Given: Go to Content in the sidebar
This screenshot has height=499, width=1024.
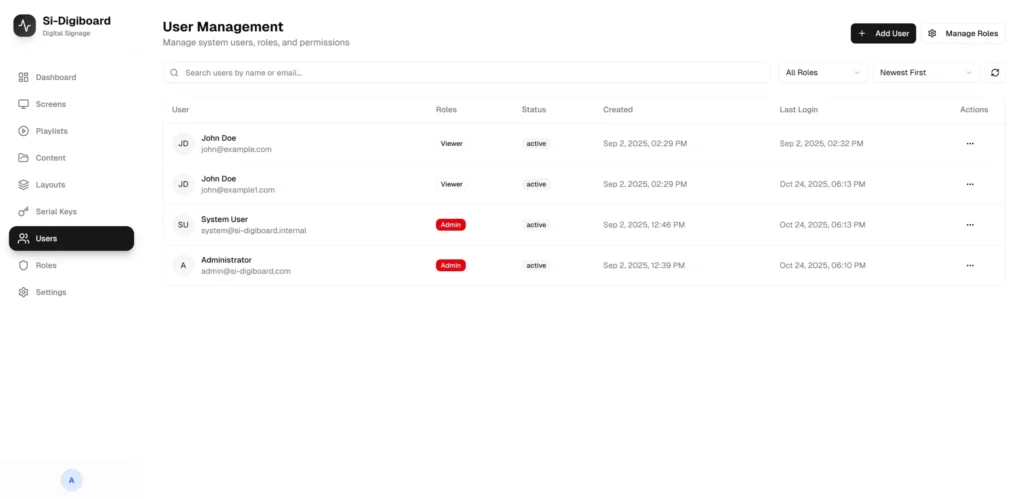Looking at the screenshot, I should pos(50,158).
